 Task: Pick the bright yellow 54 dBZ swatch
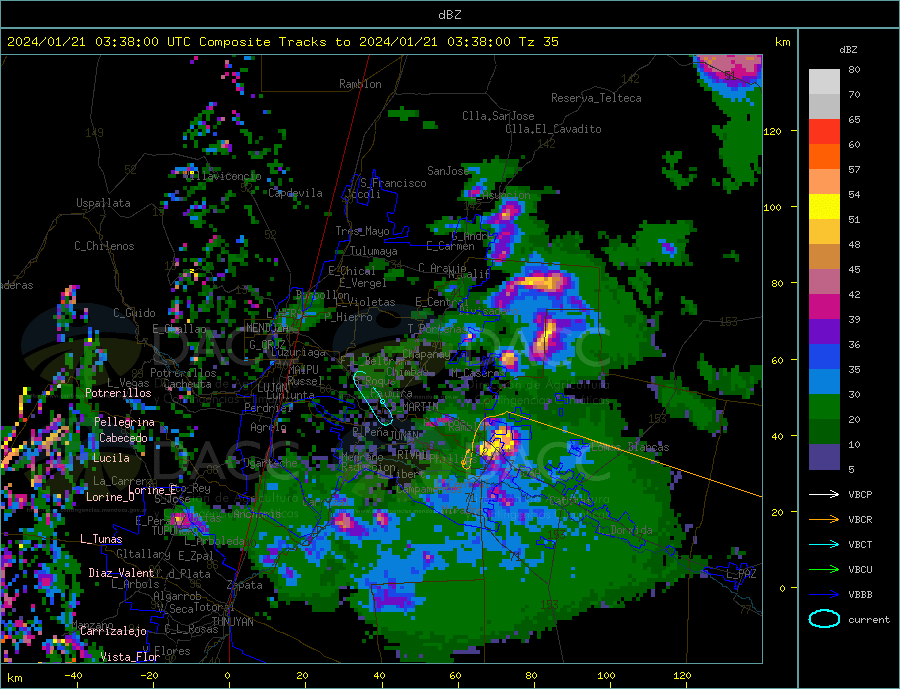tap(824, 207)
